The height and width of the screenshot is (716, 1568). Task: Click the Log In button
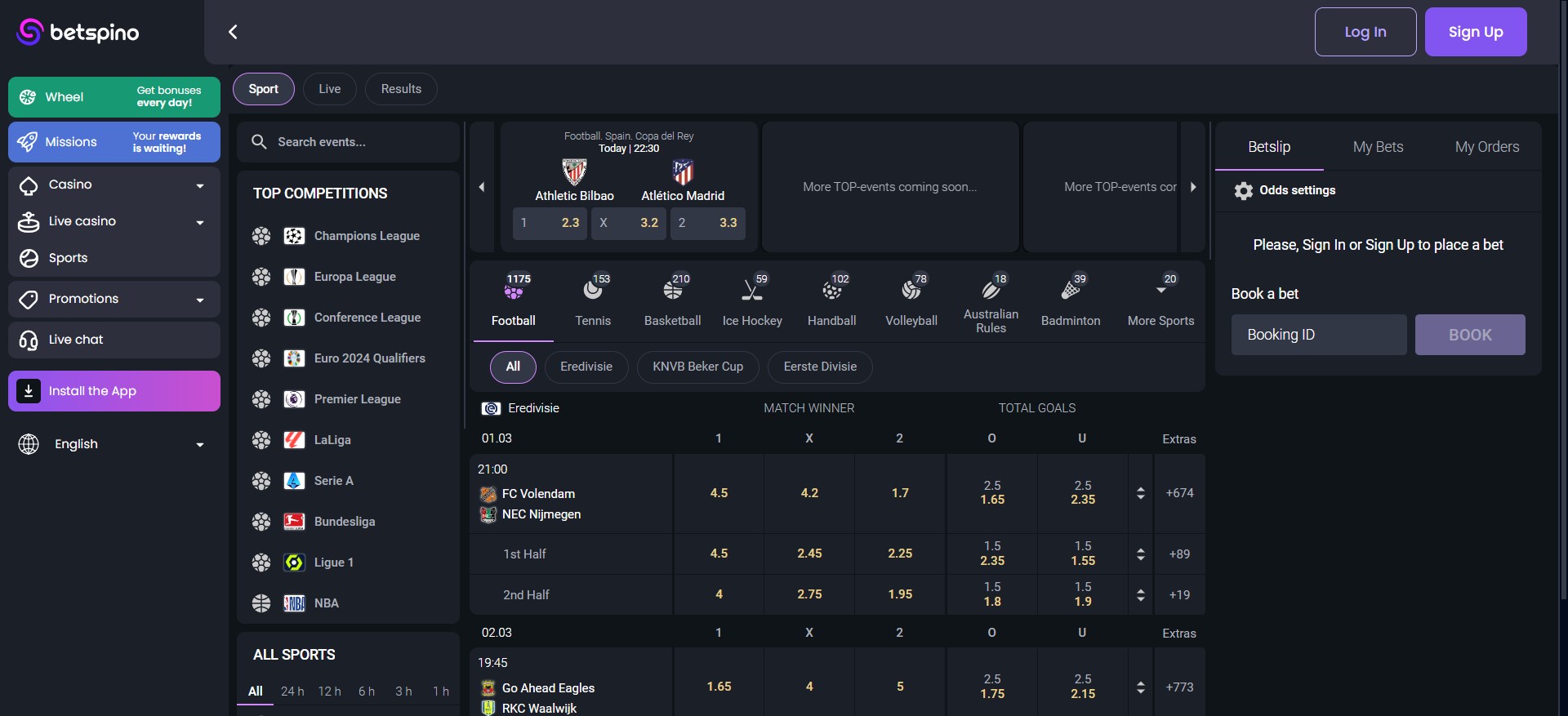pos(1365,32)
